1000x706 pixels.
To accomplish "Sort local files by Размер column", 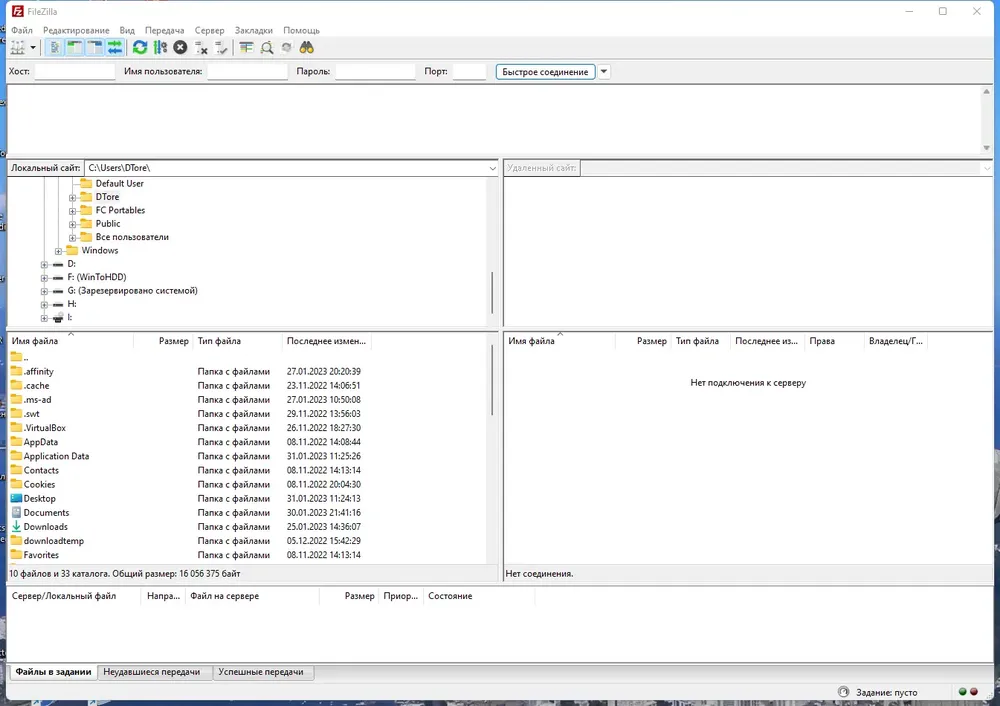I will (163, 341).
